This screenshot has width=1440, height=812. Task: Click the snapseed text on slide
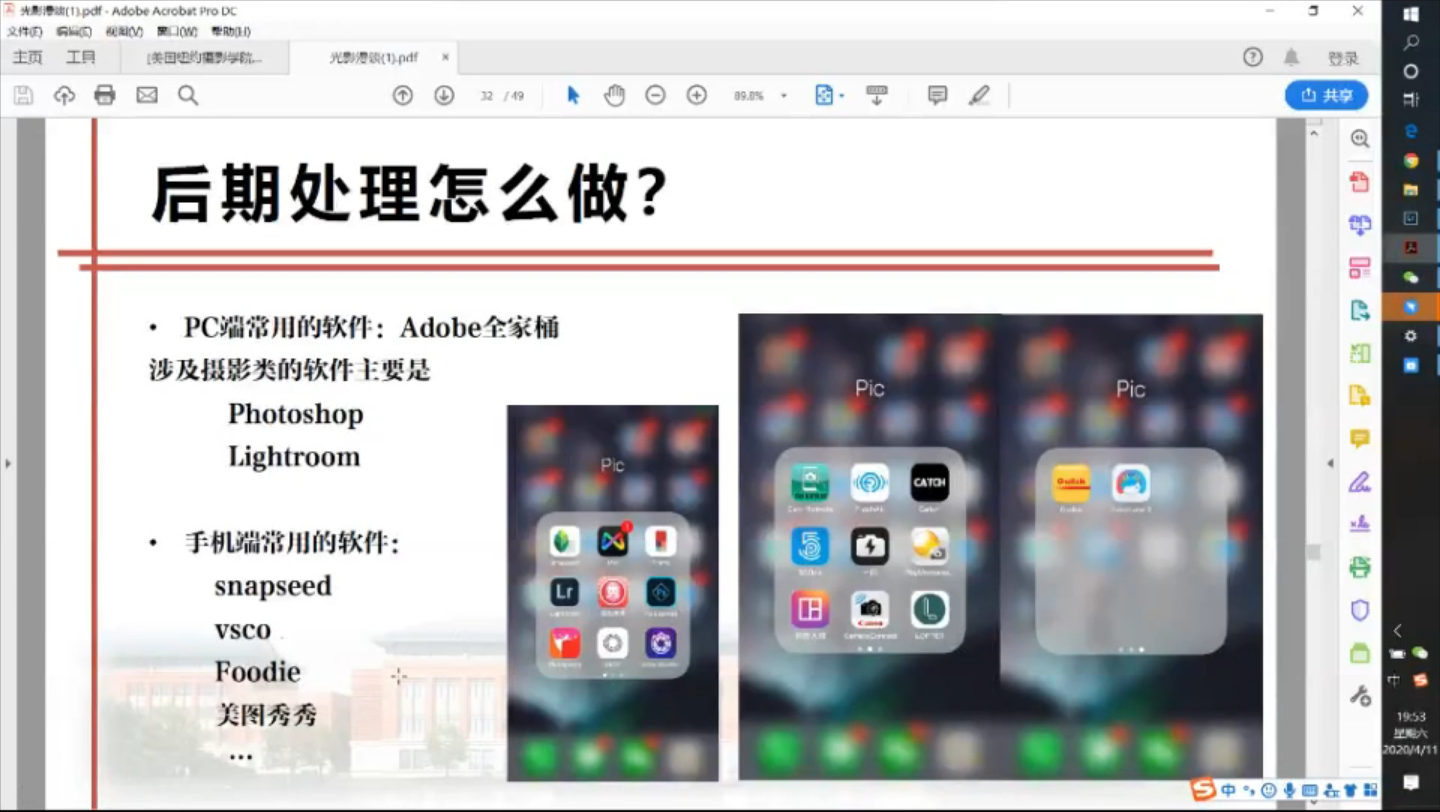click(273, 586)
